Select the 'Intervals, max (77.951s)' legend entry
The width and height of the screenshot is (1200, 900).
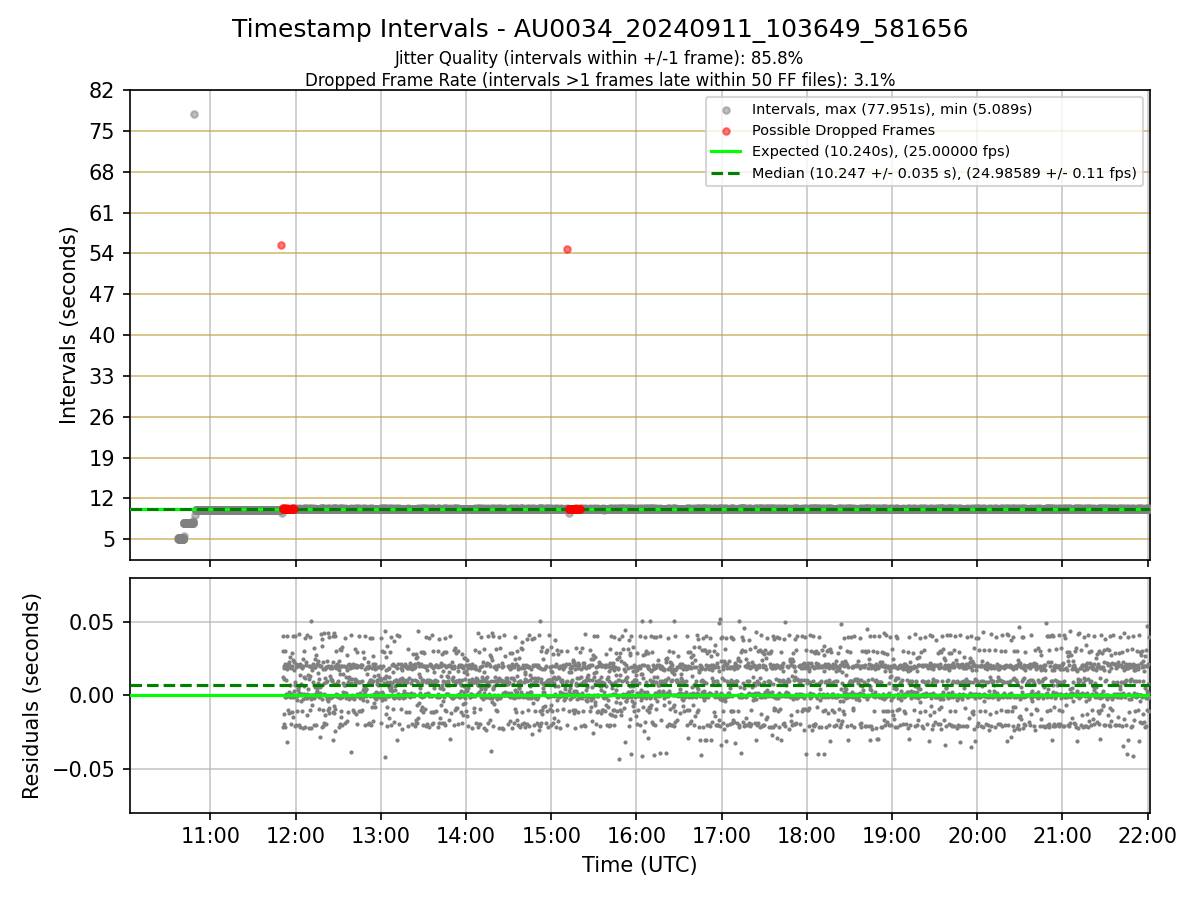pyautogui.click(x=892, y=108)
